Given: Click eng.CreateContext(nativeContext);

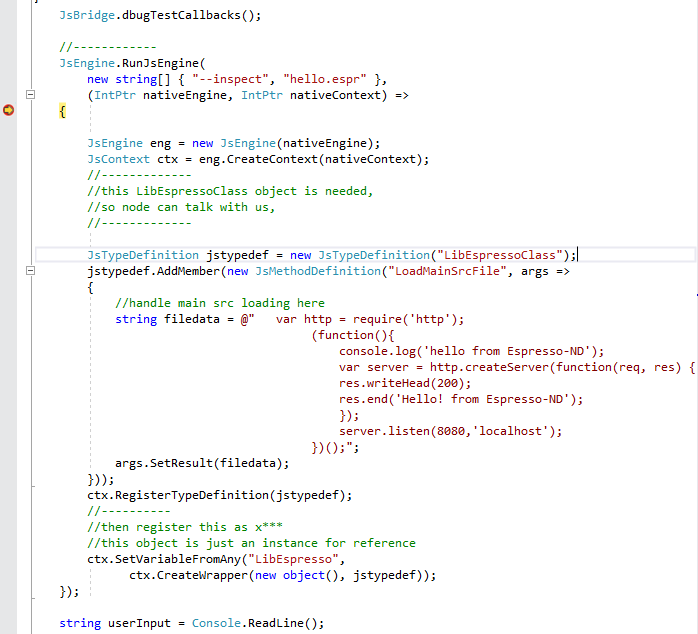Looking at the screenshot, I should [314, 159].
